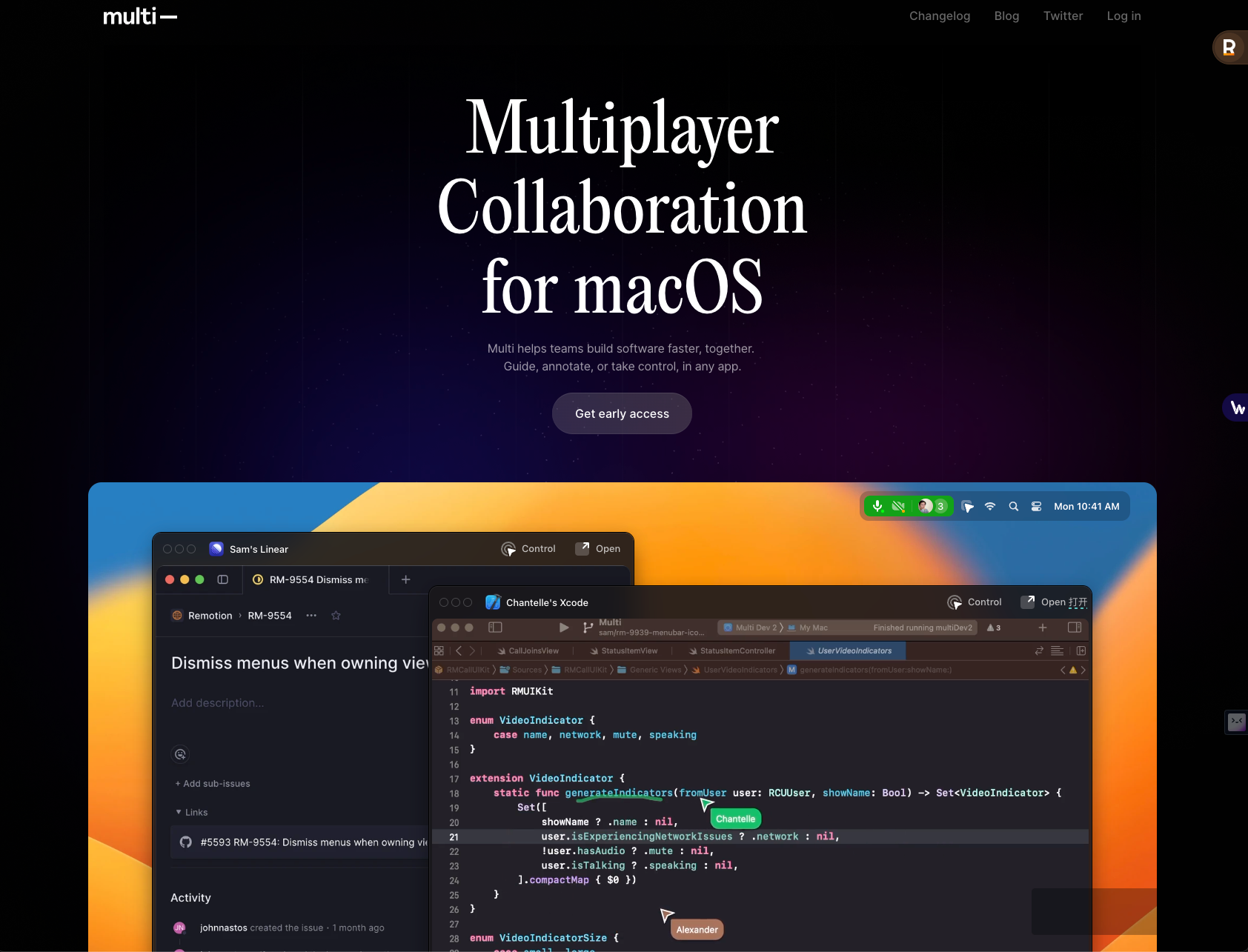Click Open in Sam's Linear window
1248x952 pixels.
tap(598, 549)
